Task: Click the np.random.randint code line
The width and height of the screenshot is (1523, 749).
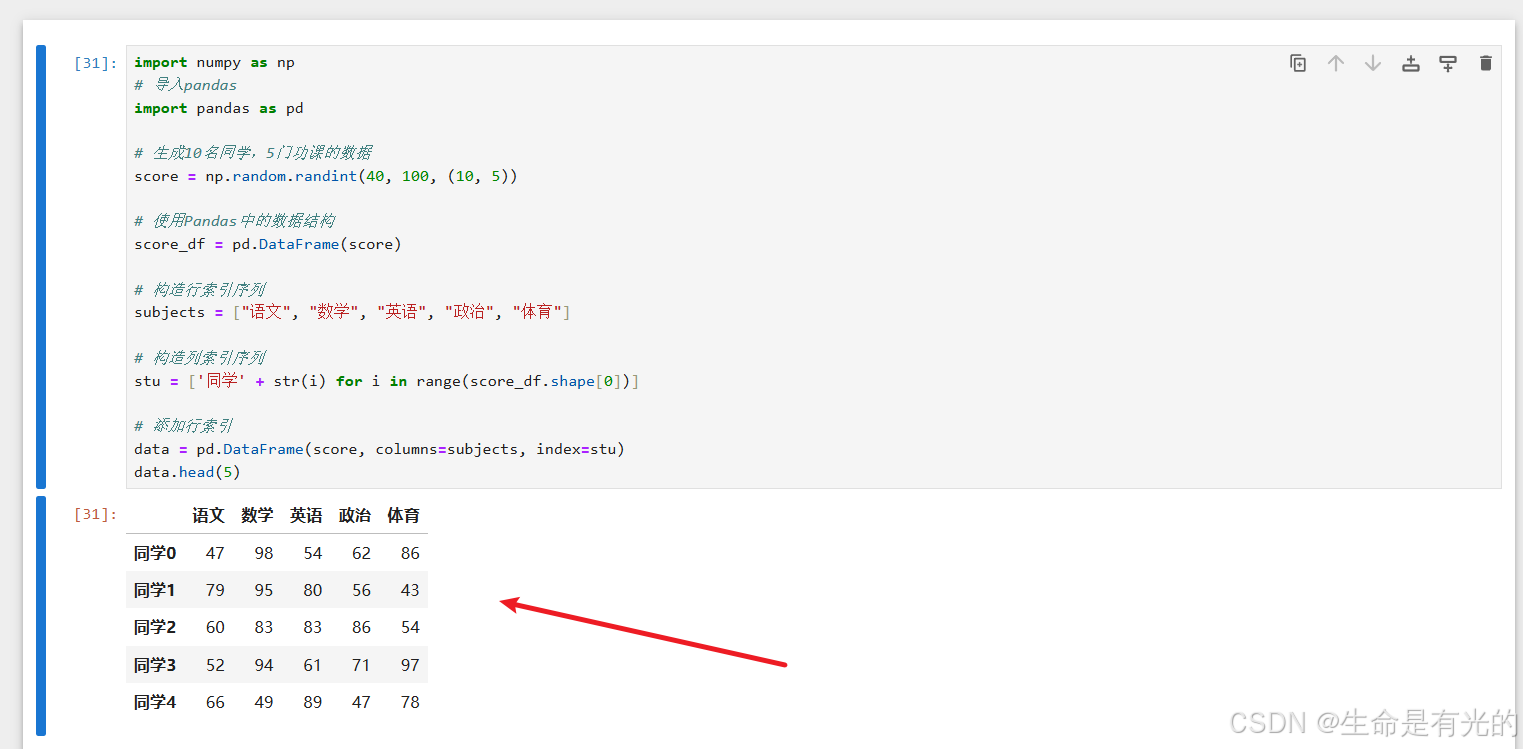Action: 326,176
